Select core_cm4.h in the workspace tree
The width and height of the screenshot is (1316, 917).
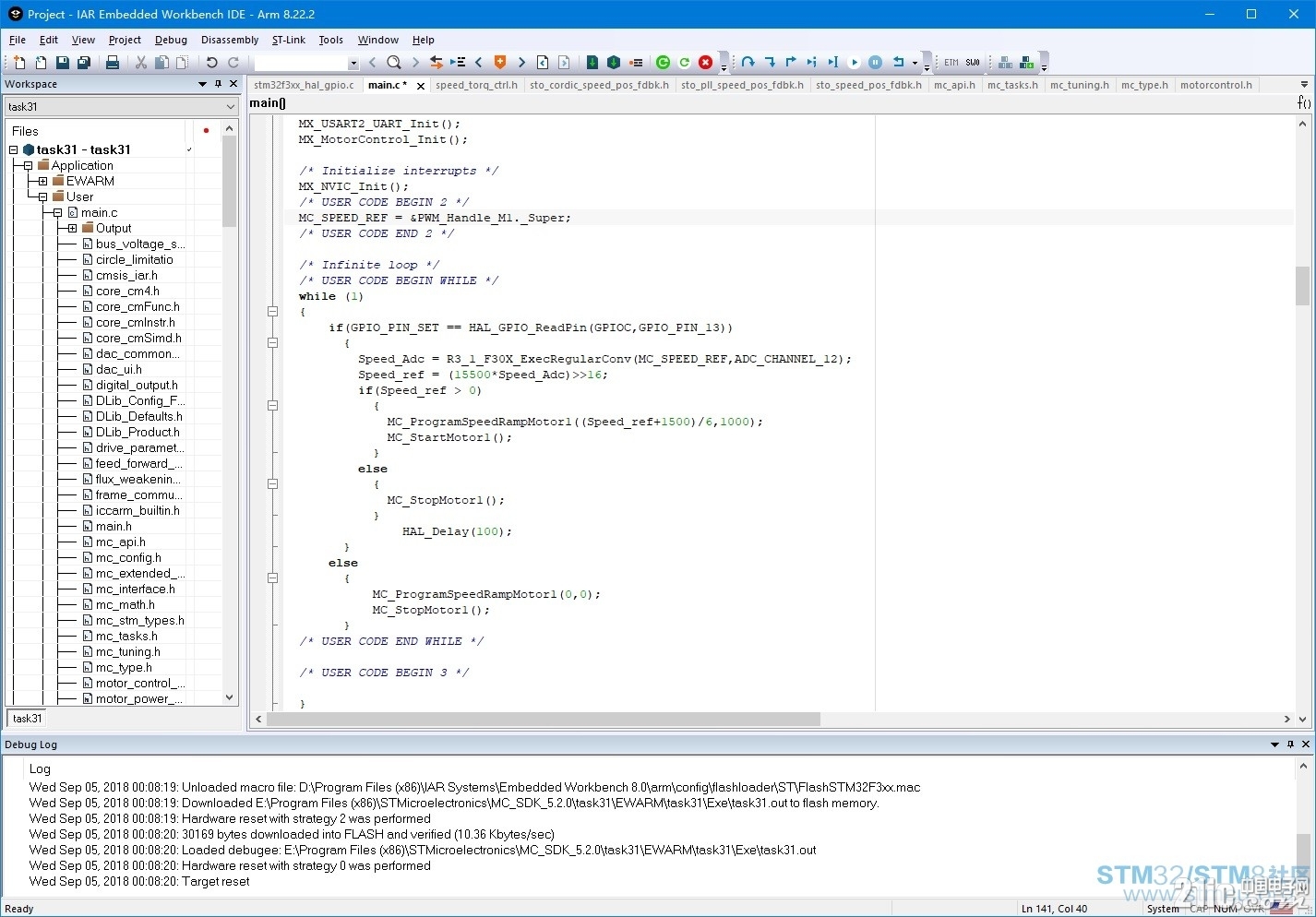[127, 291]
